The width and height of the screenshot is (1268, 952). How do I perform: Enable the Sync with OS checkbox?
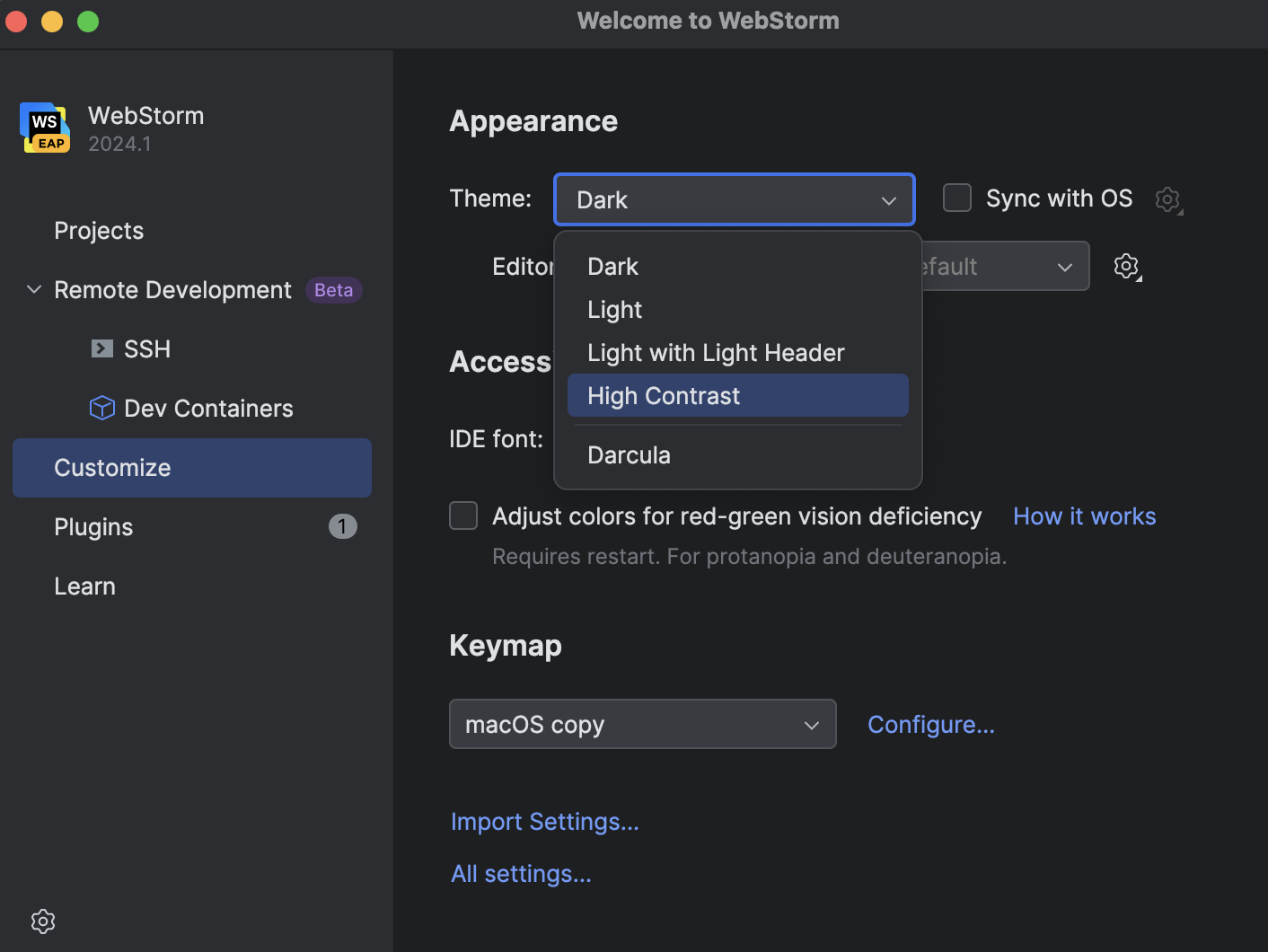(956, 198)
